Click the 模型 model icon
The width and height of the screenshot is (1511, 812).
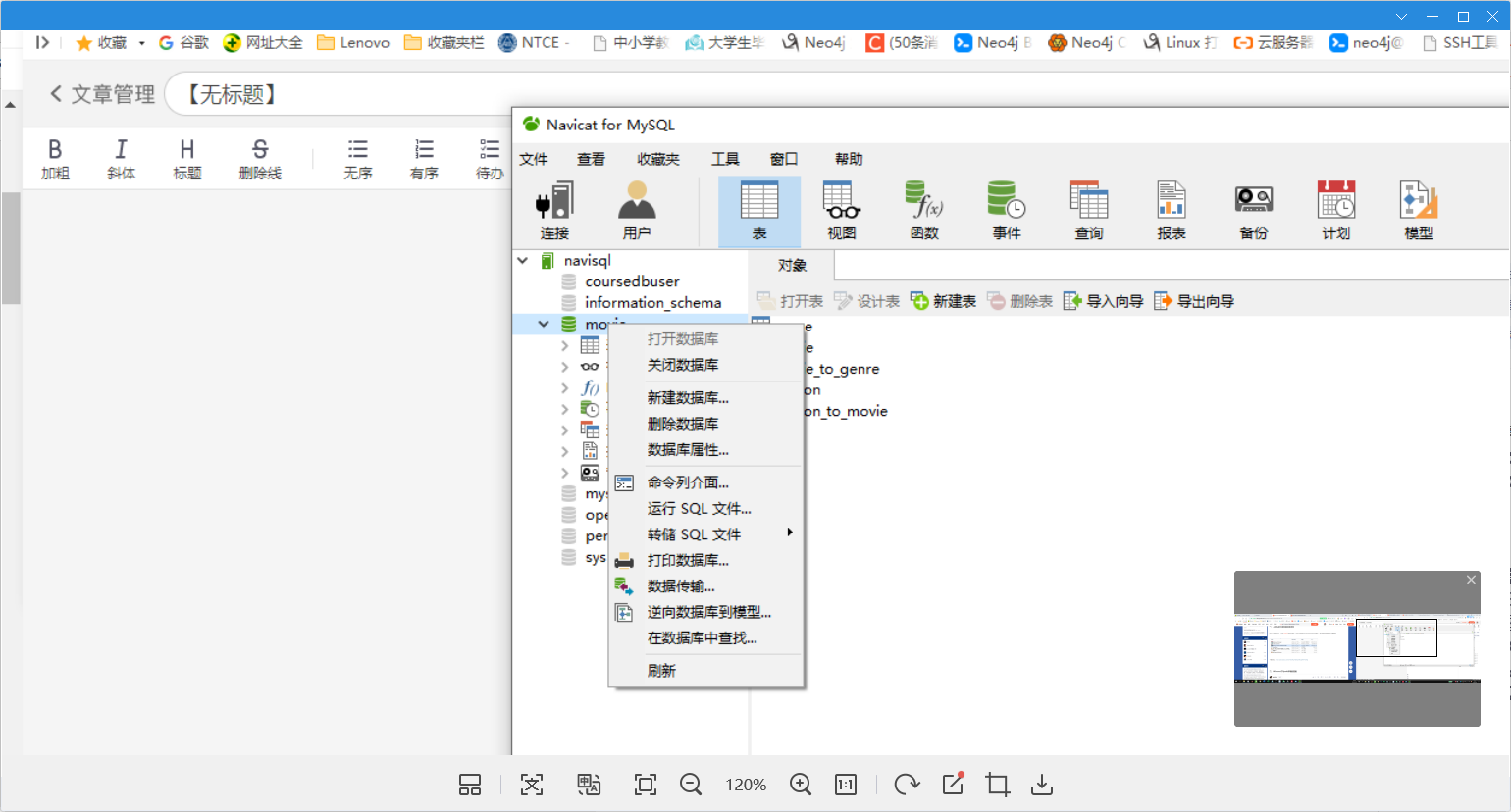tap(1419, 211)
